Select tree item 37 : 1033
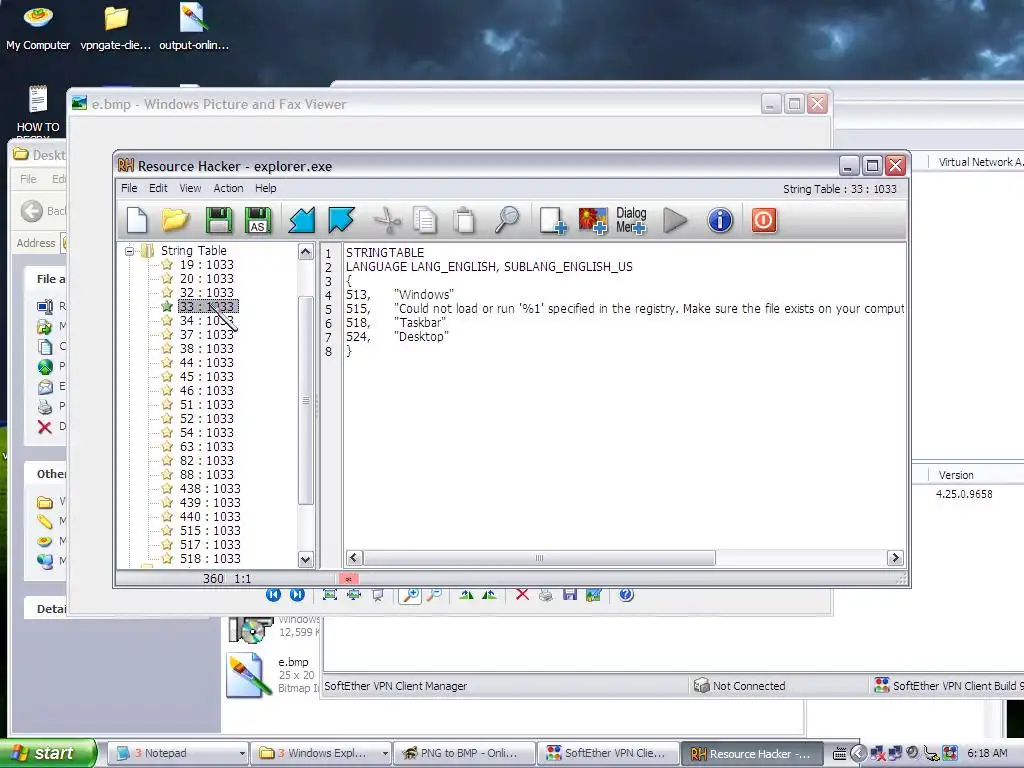Viewport: 1024px width, 768px height. 206,334
